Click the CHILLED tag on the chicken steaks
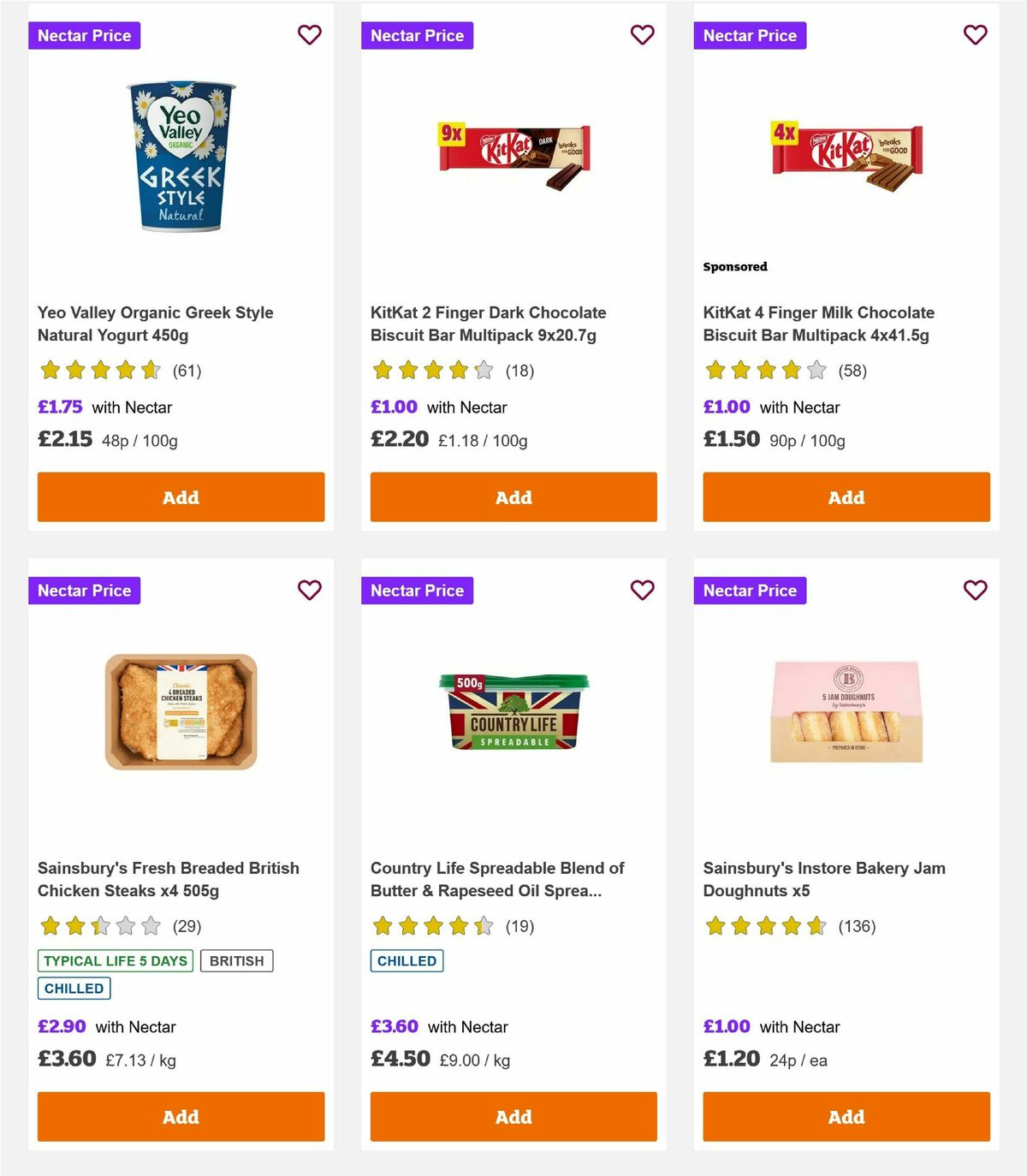This screenshot has width=1027, height=1176. (x=74, y=988)
